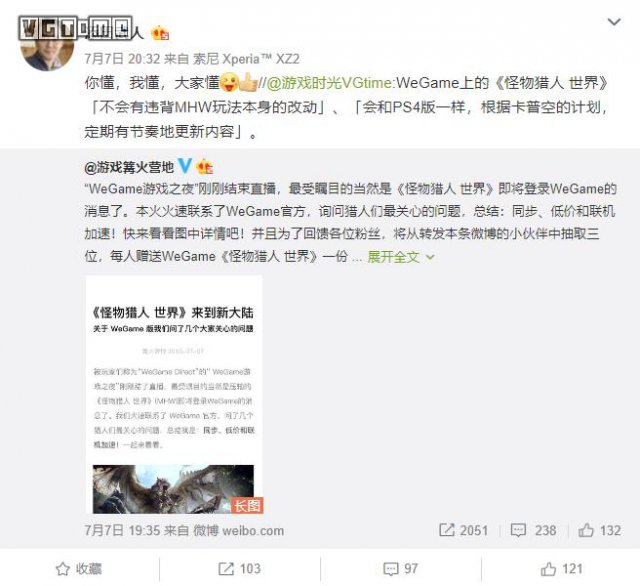Click crown badge next to 游戏篝火营地
Screen dimensions: 640x586
coord(204,166)
